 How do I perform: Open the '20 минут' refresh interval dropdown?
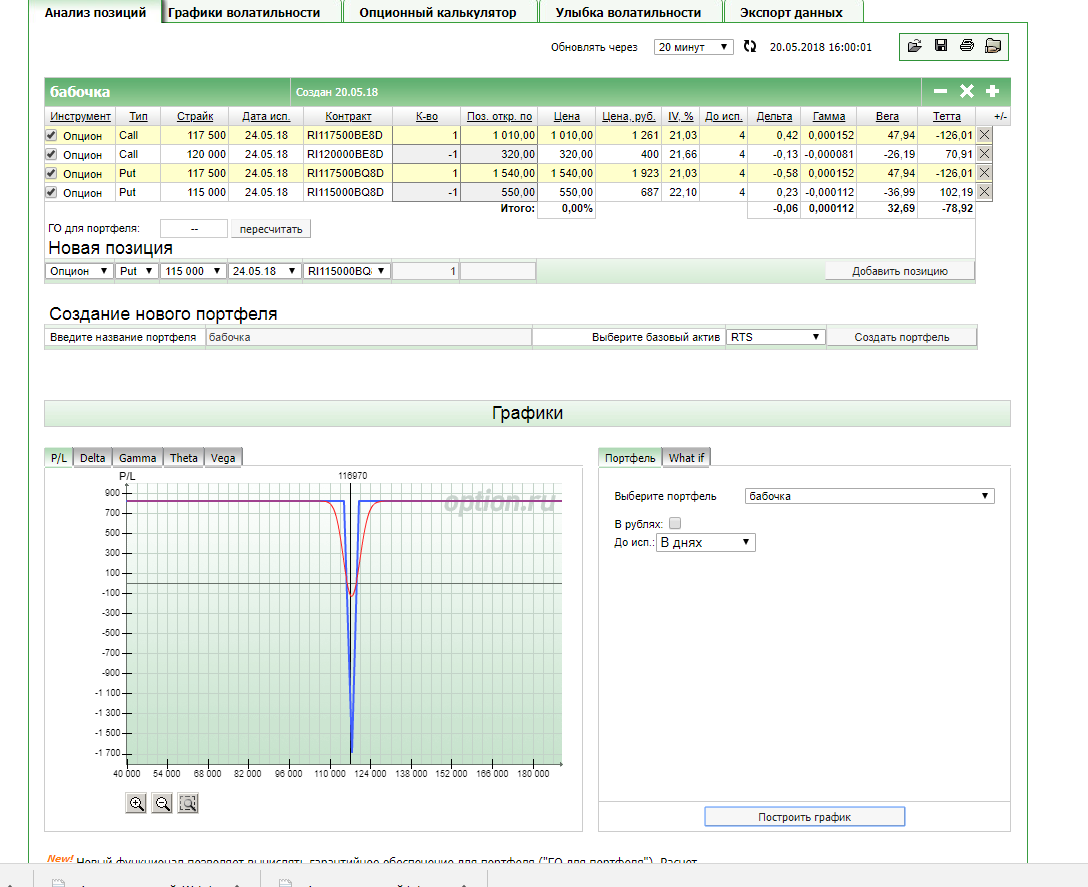[x=694, y=47]
